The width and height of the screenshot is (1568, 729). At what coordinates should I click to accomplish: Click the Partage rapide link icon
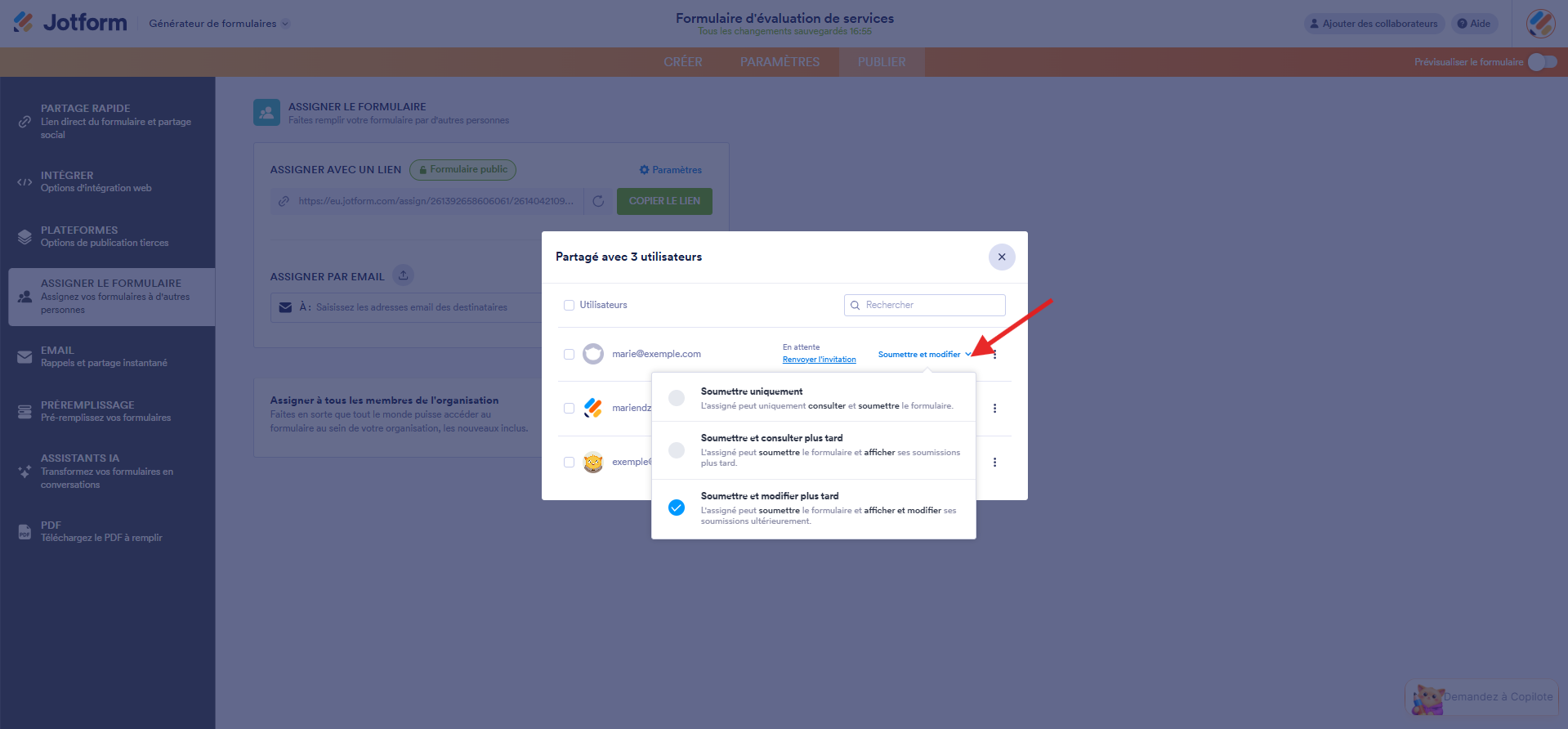25,121
